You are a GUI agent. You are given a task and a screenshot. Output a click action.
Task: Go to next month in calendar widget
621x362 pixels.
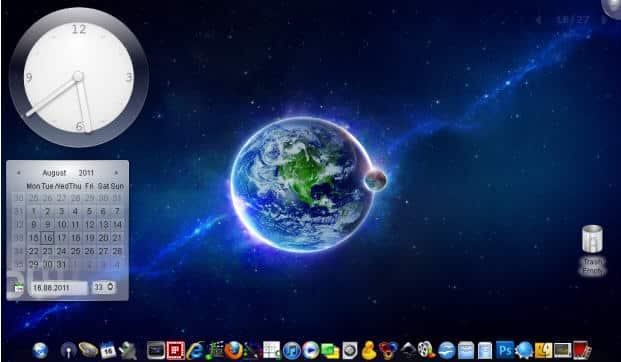(116, 173)
